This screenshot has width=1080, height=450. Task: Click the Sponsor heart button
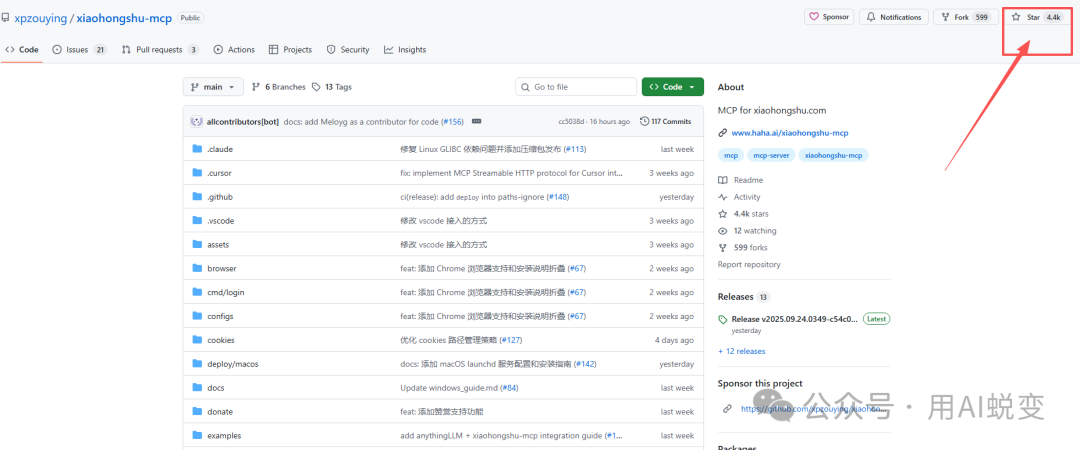click(x=814, y=17)
